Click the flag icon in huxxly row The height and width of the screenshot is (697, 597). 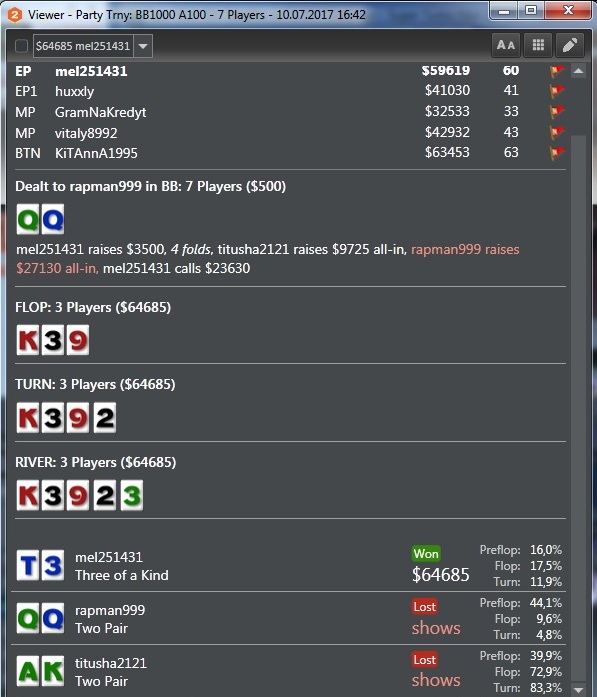click(x=557, y=91)
